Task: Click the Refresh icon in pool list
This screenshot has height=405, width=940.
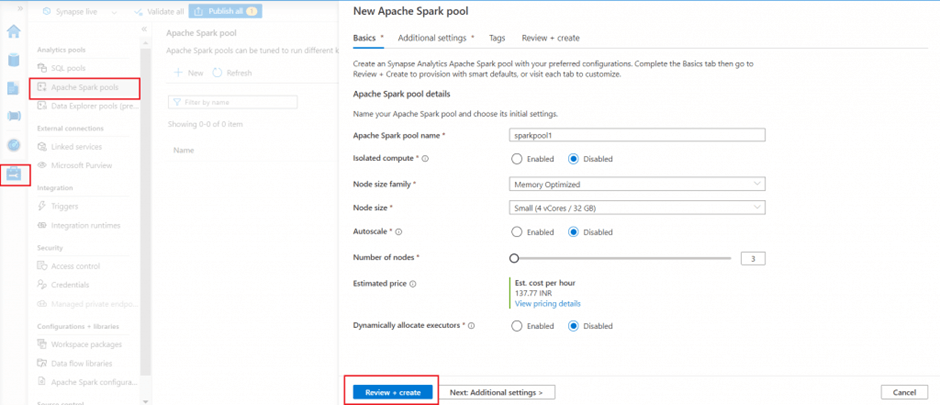Action: 218,73
